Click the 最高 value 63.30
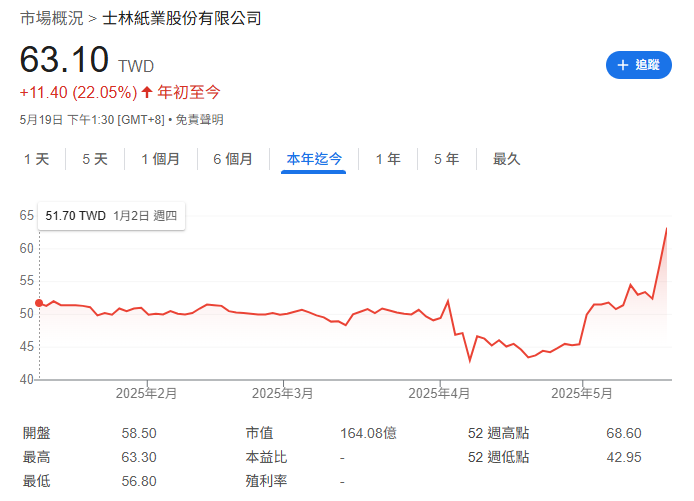This screenshot has width=694, height=501. (x=139, y=457)
